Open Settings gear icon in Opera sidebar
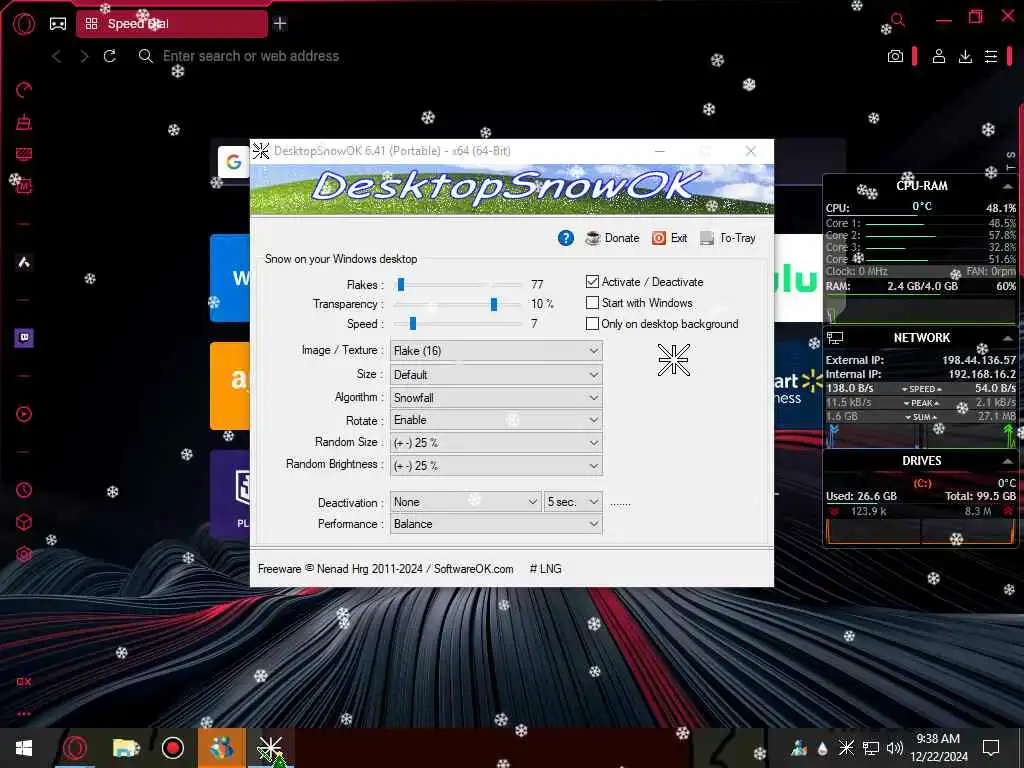 coord(24,554)
